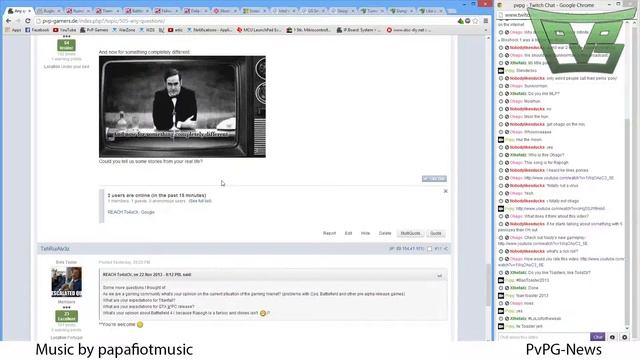This screenshot has height=360, width=640.
Task: Open the IP.Board System bookmark
Action: 359,30
